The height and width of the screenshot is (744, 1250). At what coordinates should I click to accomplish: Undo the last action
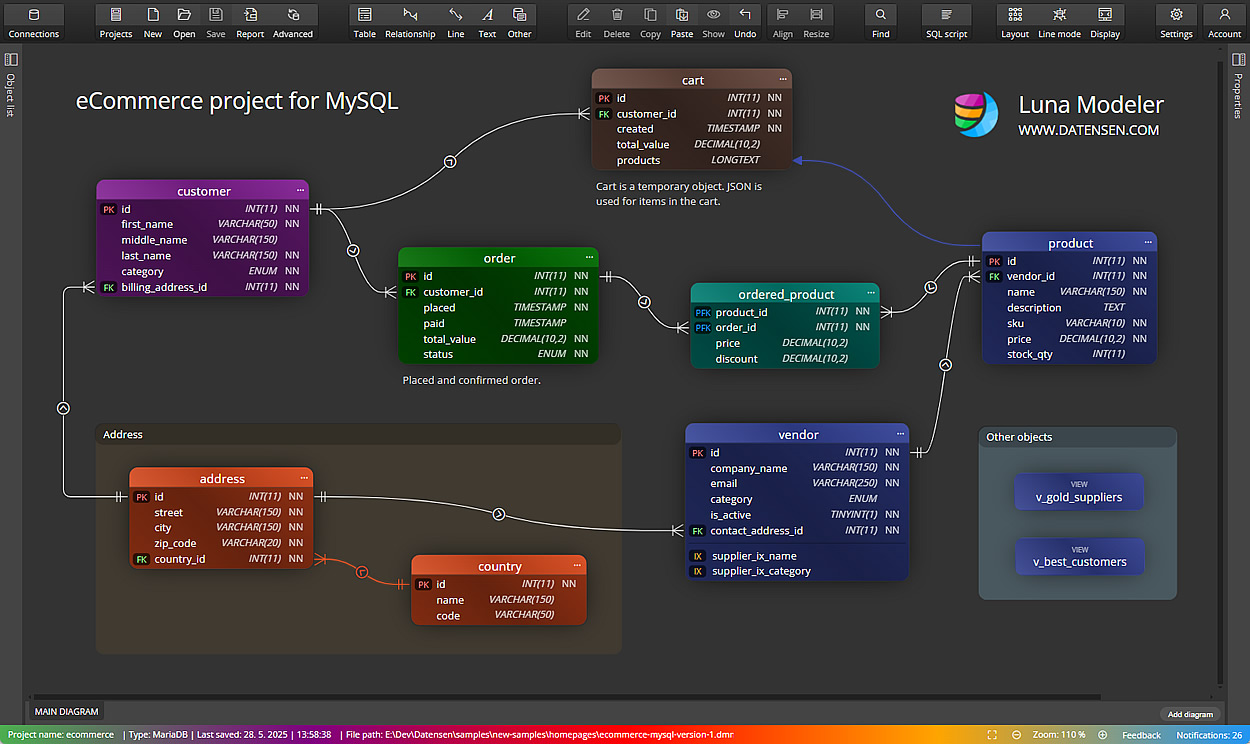[x=745, y=22]
